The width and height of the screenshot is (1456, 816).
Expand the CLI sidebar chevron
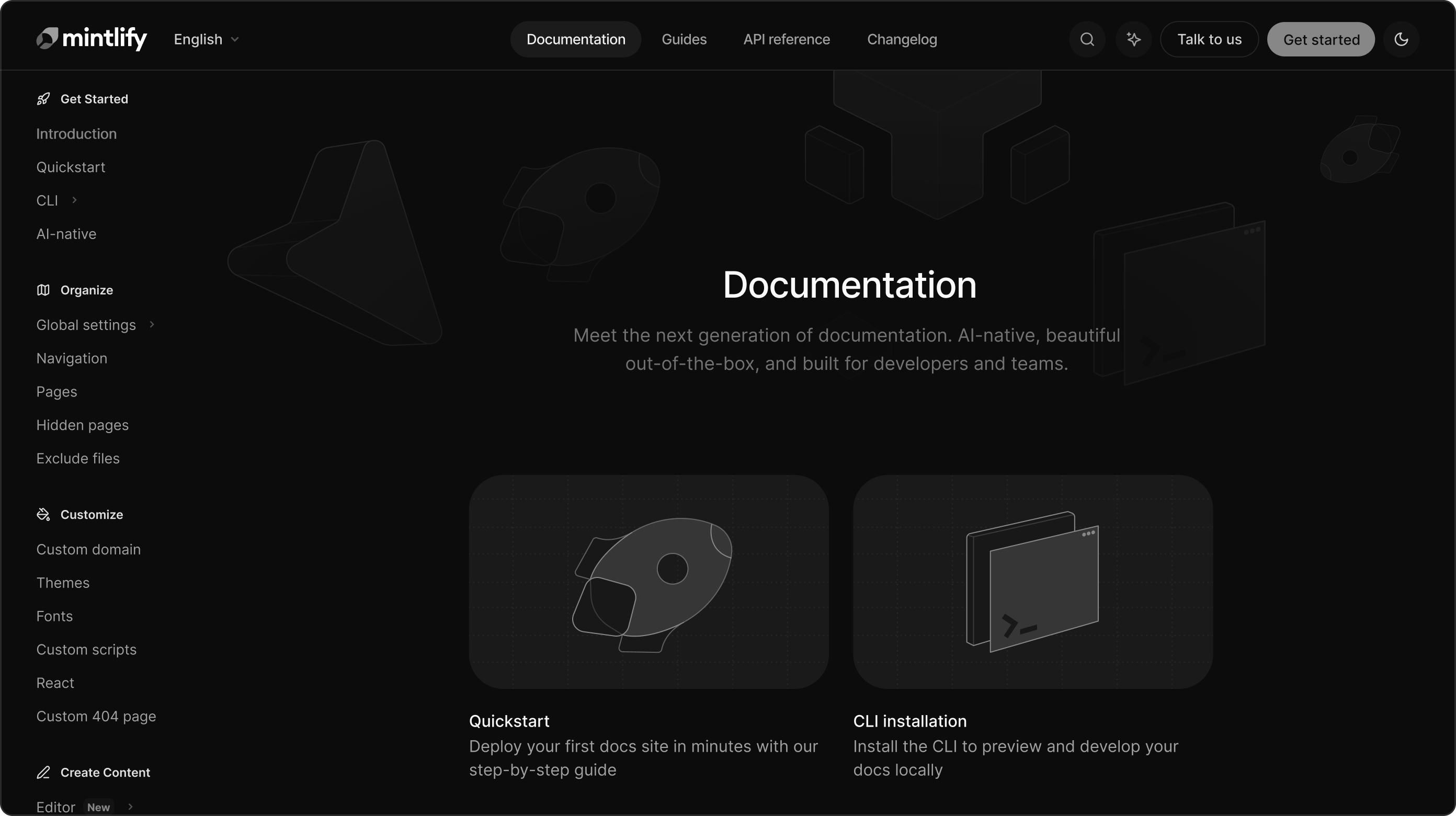tap(74, 200)
